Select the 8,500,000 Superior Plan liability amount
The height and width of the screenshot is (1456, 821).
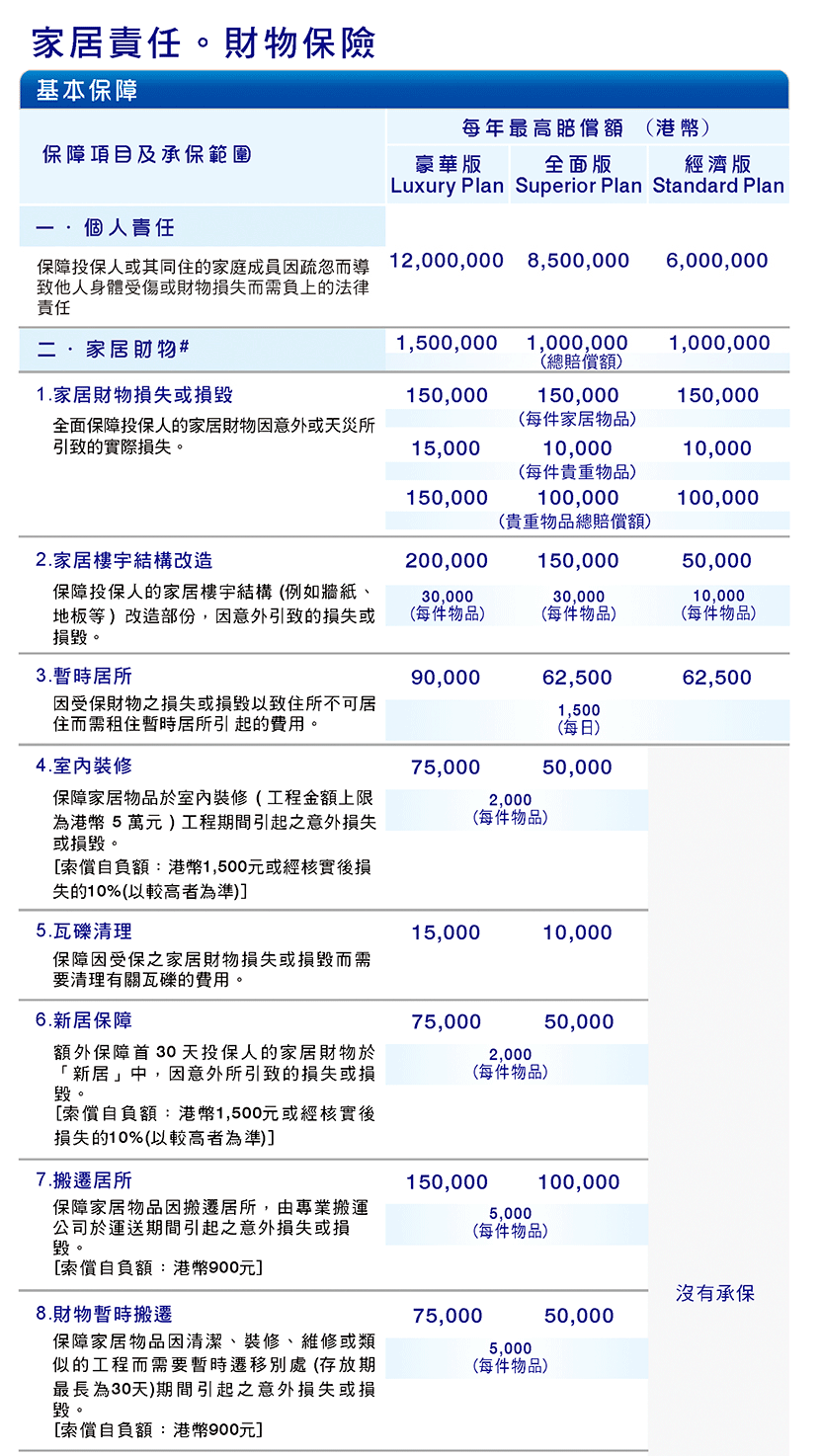(578, 261)
